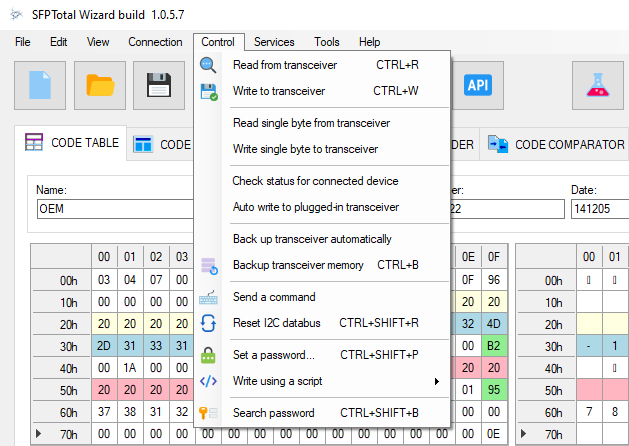Click the database icon beside Backup transceiver memory
Screen dimensions: 629x446
tap(209, 266)
